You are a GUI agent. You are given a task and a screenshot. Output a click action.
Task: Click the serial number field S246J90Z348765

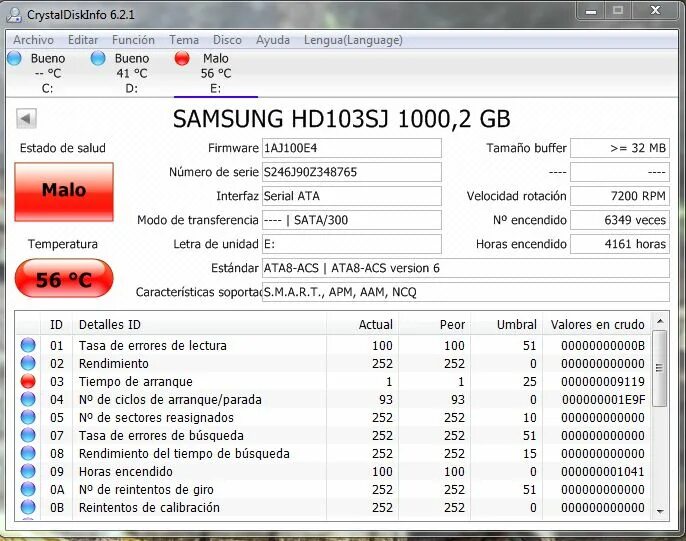point(352,172)
